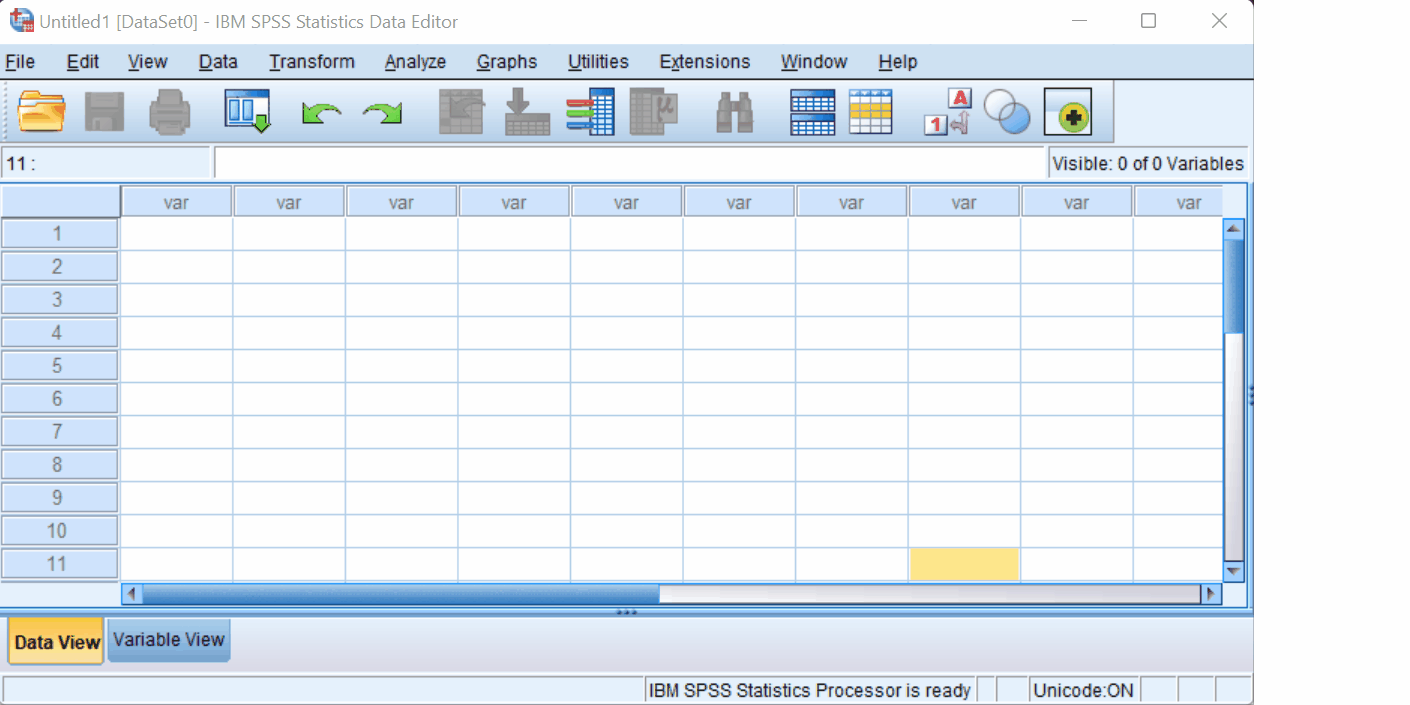Open the Split File tool
The width and height of the screenshot is (1410, 705).
pyautogui.click(x=811, y=111)
